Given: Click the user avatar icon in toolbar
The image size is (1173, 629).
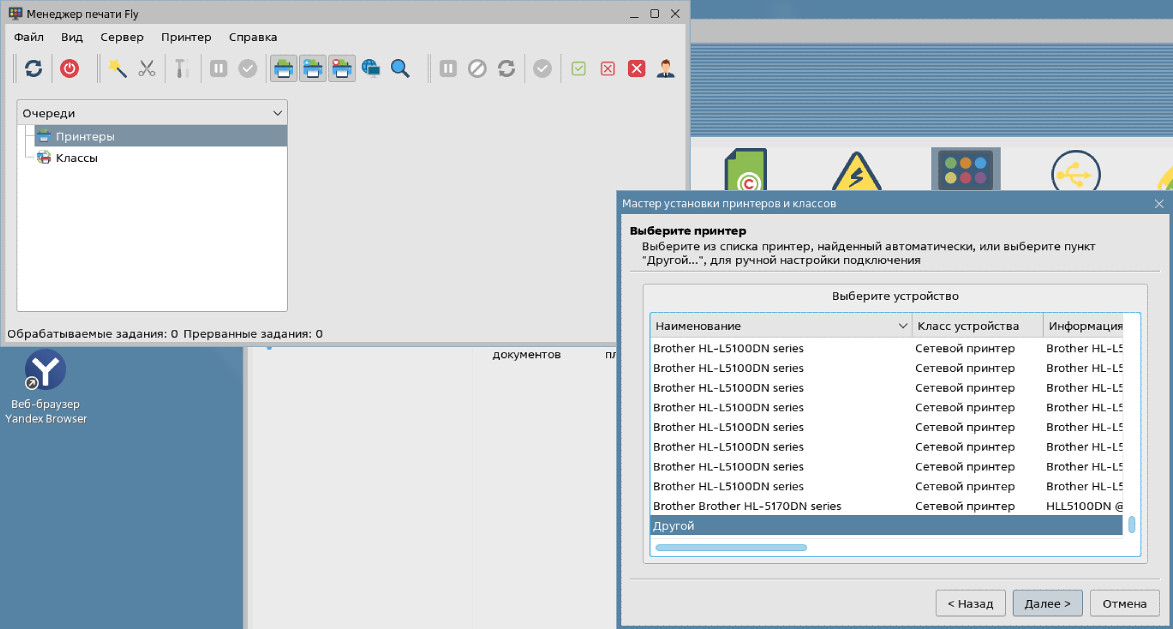Looking at the screenshot, I should coord(665,68).
